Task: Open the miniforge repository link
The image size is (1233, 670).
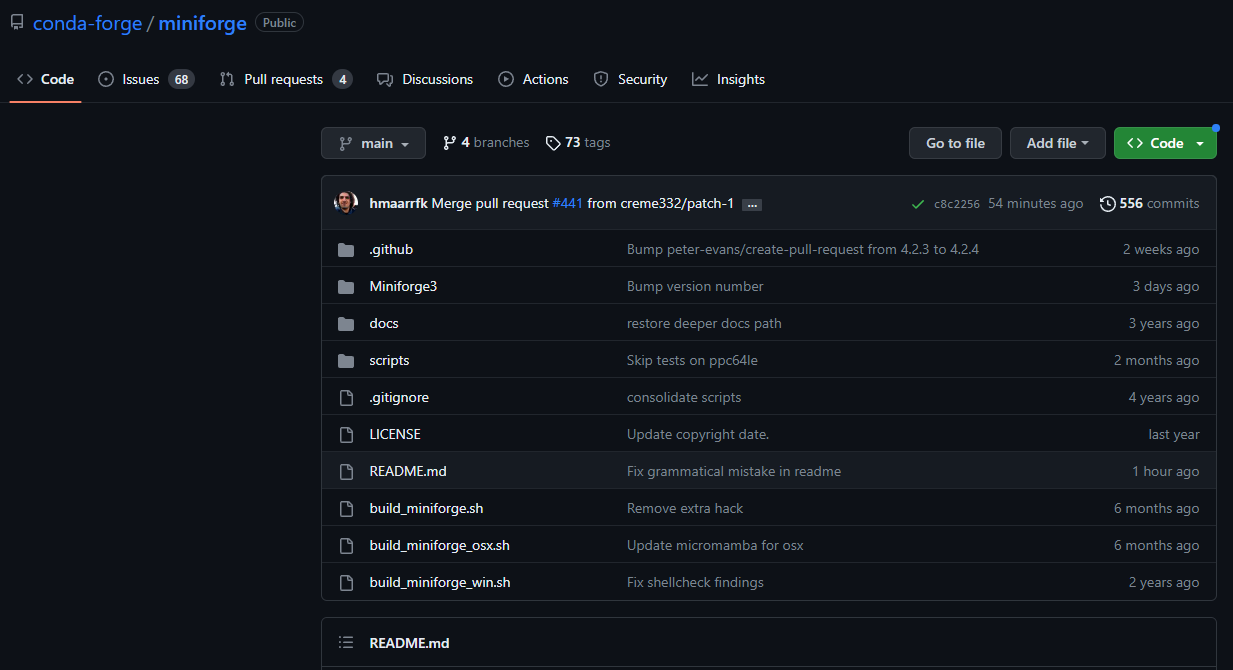Action: (x=202, y=23)
